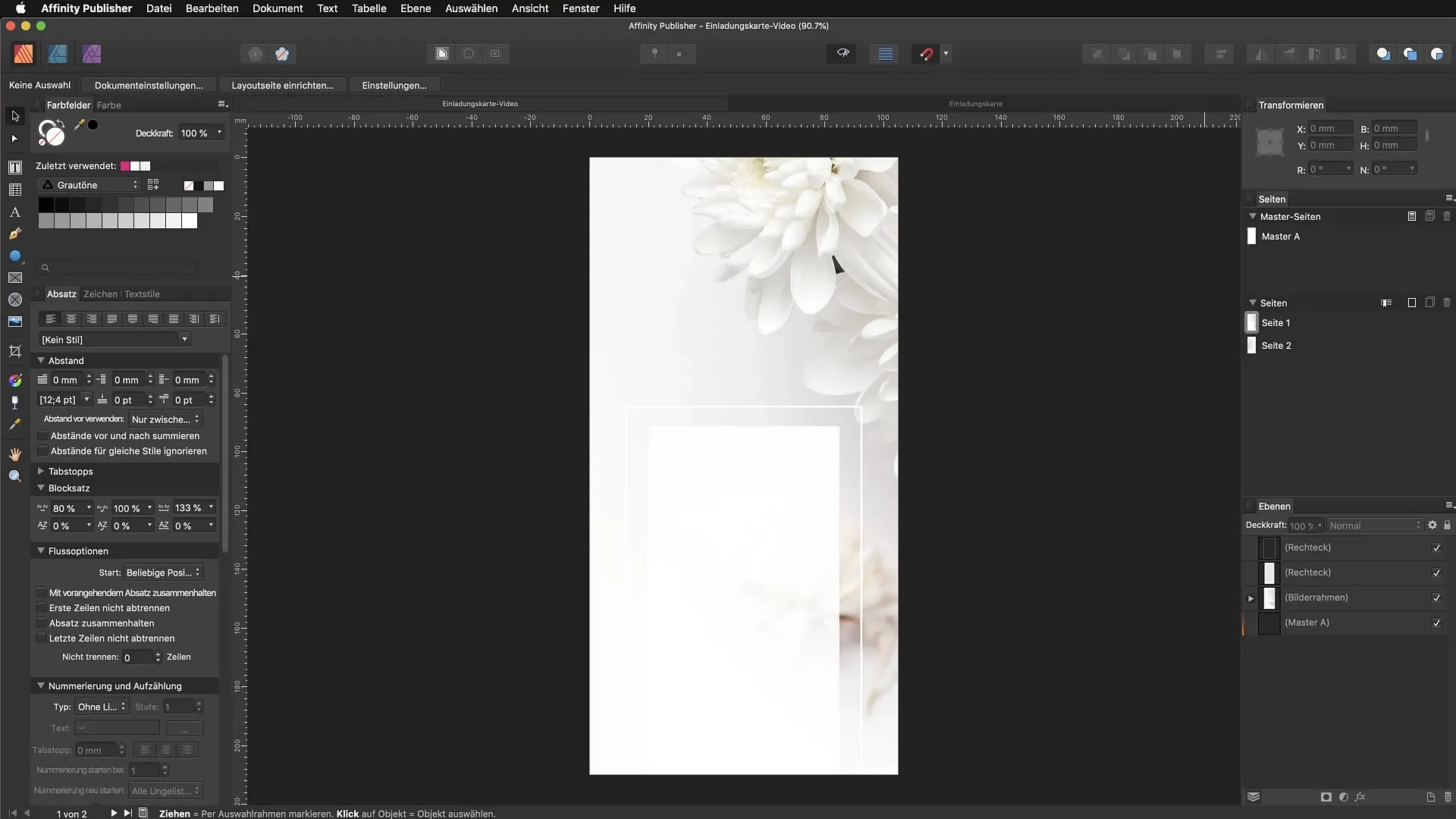Select the Table tool
1456x819 pixels.
15,190
